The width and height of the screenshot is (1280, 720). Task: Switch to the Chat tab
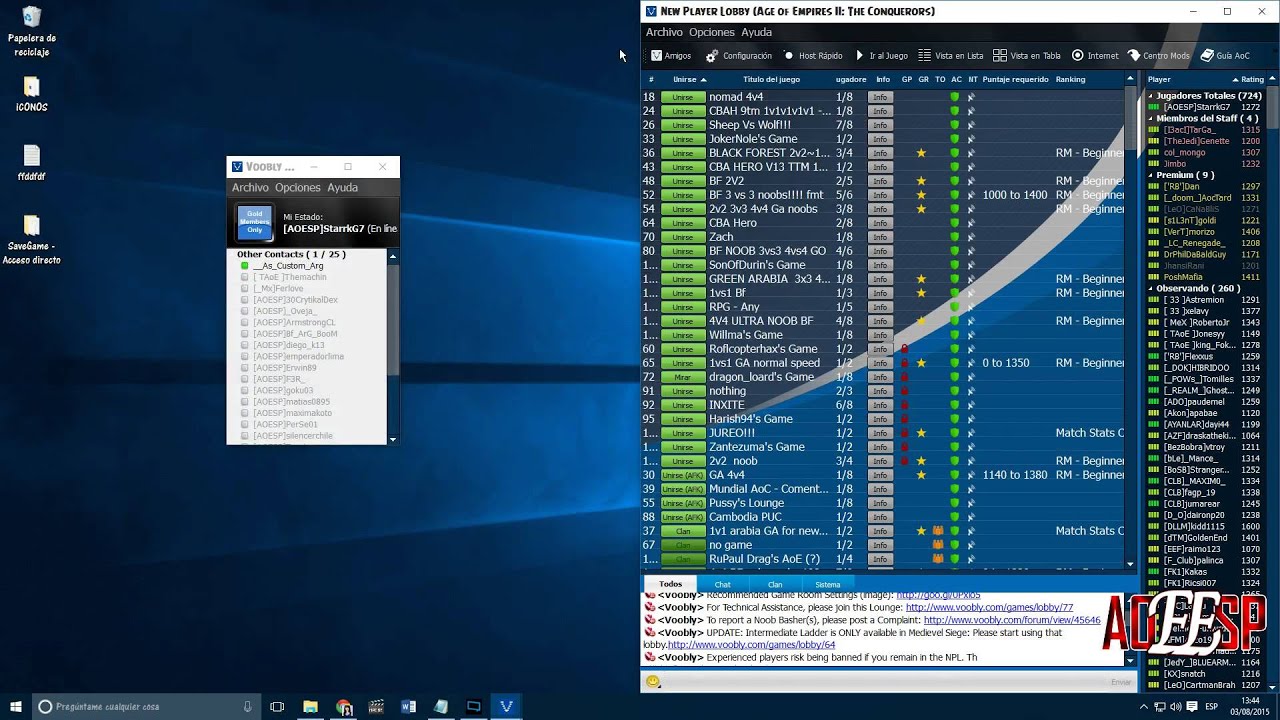(722, 584)
